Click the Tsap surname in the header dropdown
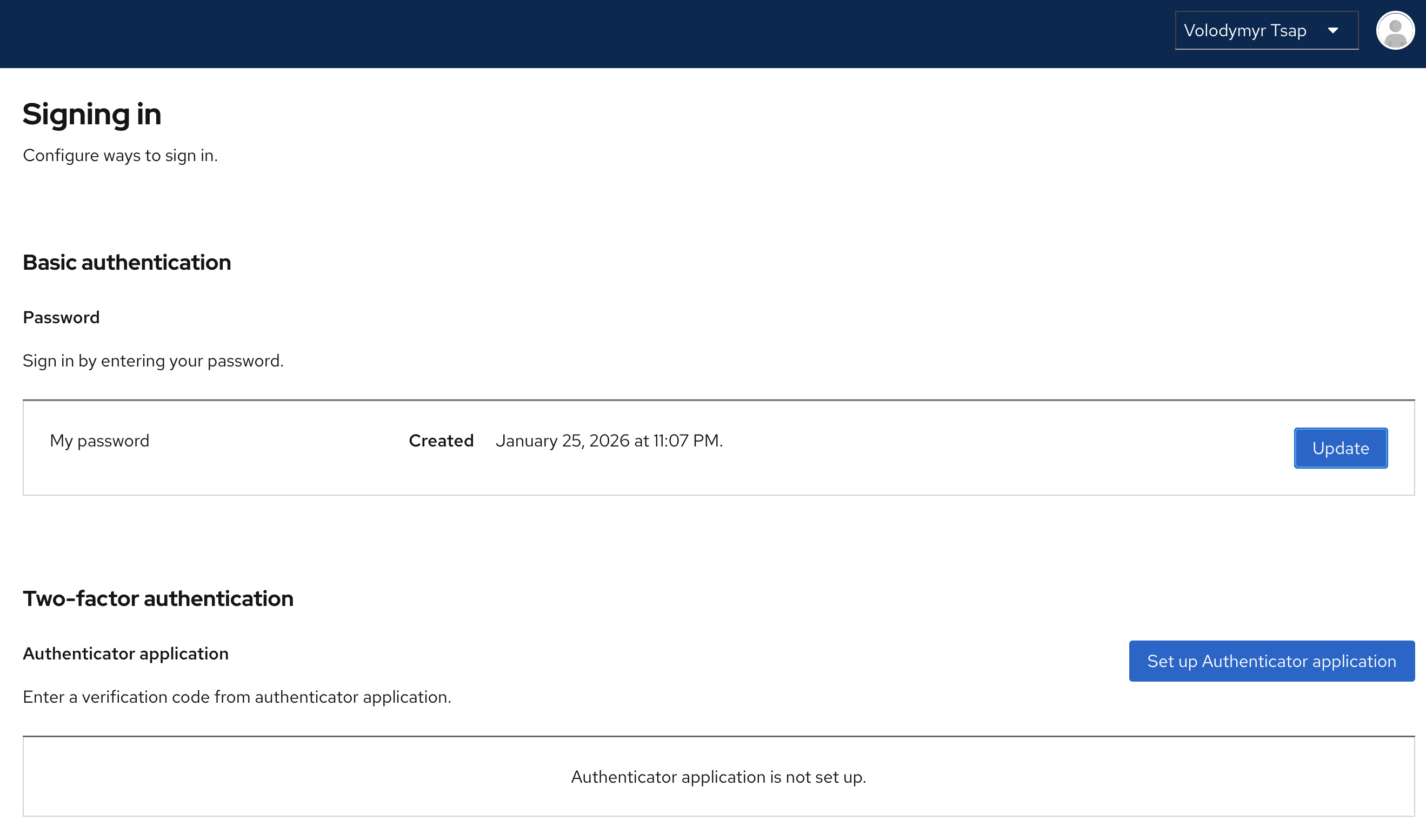The width and height of the screenshot is (1426, 840). pyautogui.click(x=1289, y=31)
